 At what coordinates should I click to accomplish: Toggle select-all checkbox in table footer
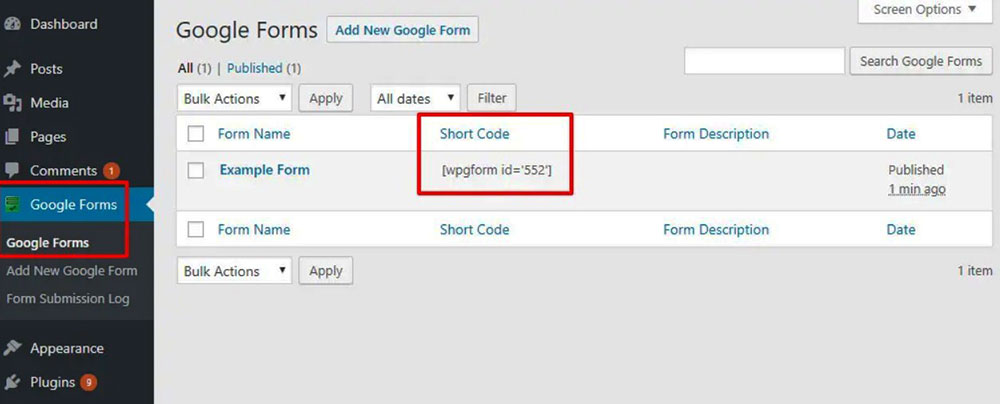click(196, 230)
